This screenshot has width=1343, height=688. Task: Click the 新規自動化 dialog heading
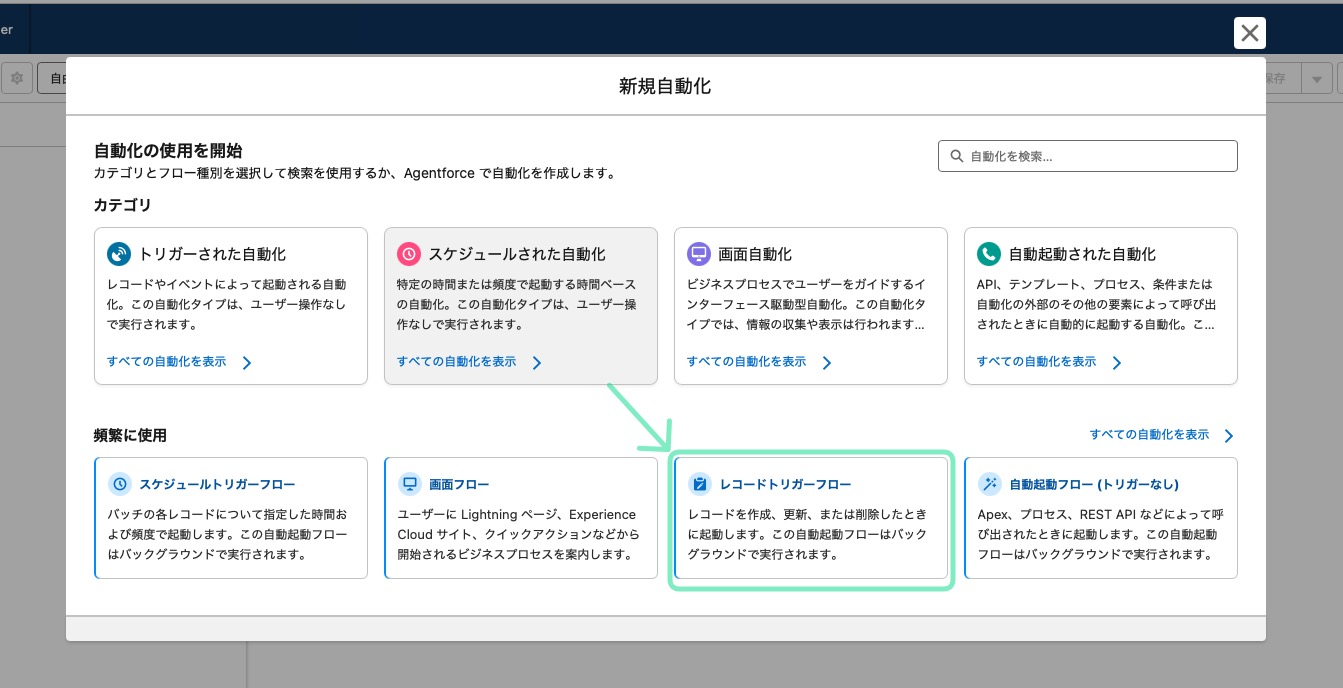click(x=665, y=86)
